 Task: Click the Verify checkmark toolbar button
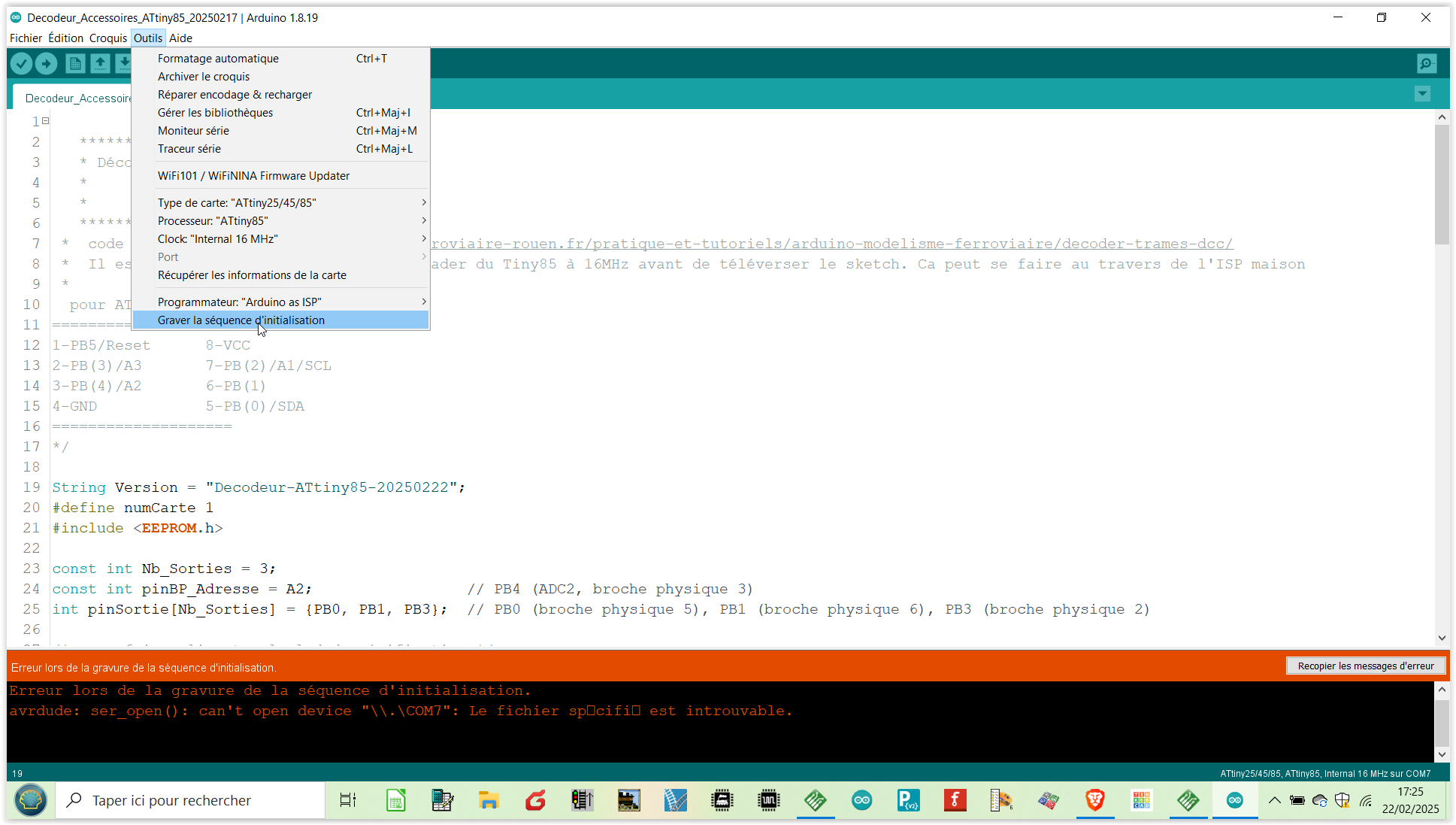[x=21, y=64]
